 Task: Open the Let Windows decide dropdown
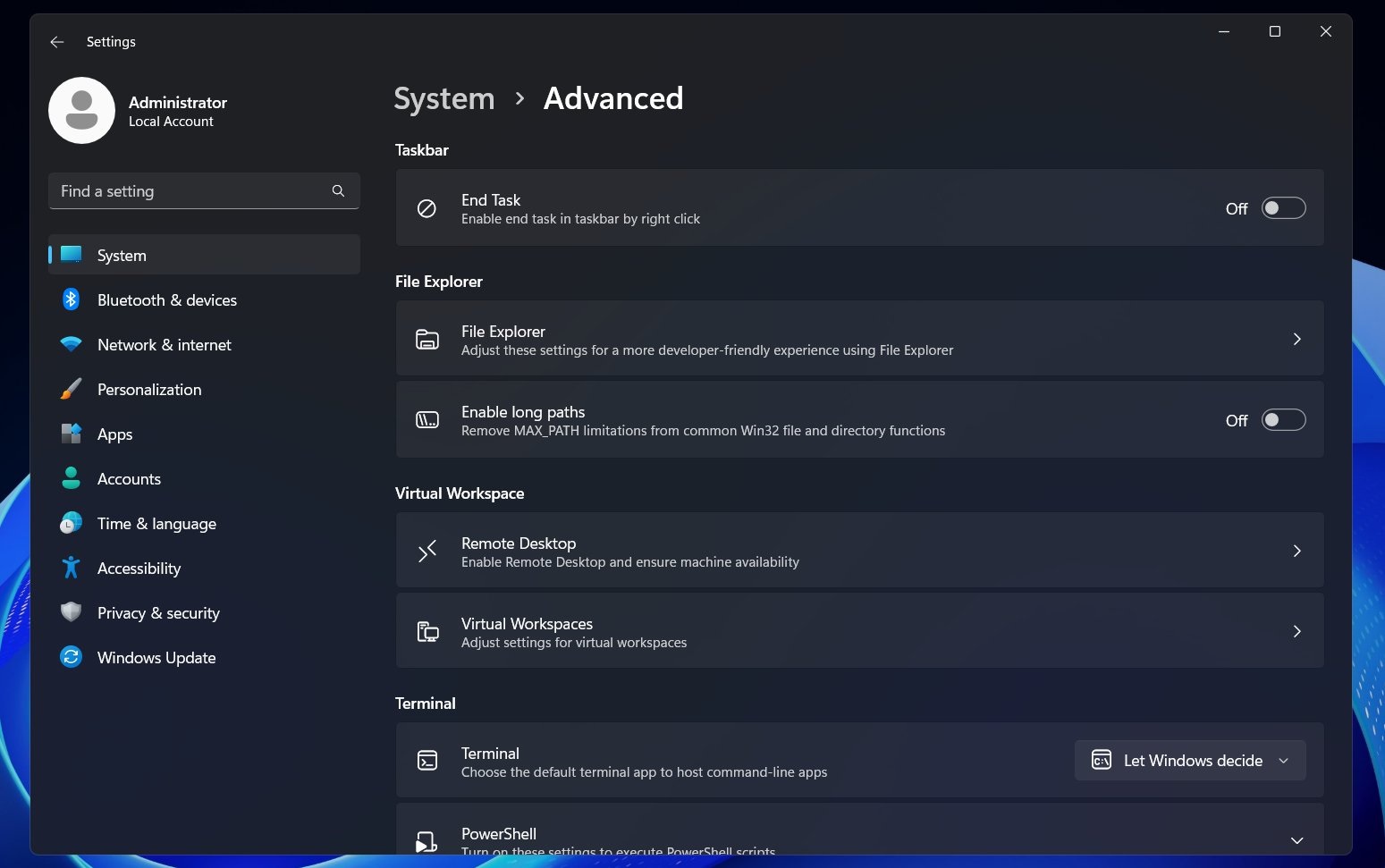pyautogui.click(x=1189, y=760)
